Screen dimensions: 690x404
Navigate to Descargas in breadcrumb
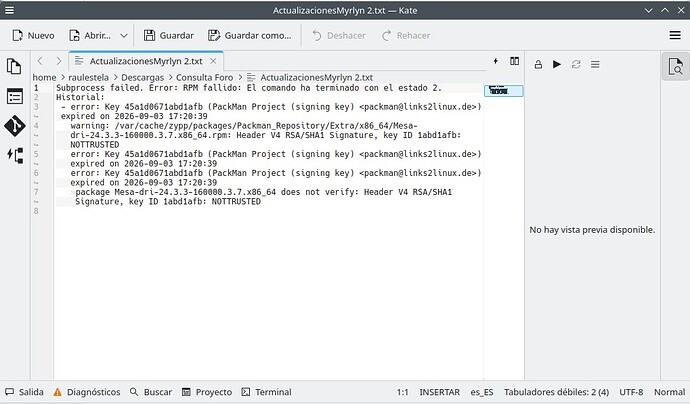pos(143,77)
